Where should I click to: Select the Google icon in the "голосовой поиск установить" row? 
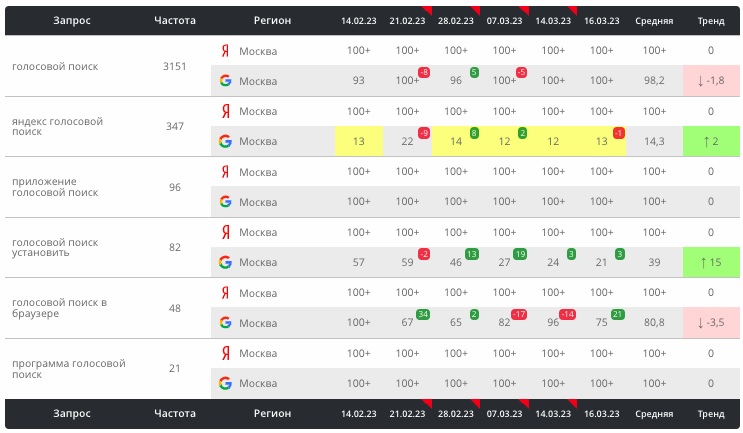225,262
